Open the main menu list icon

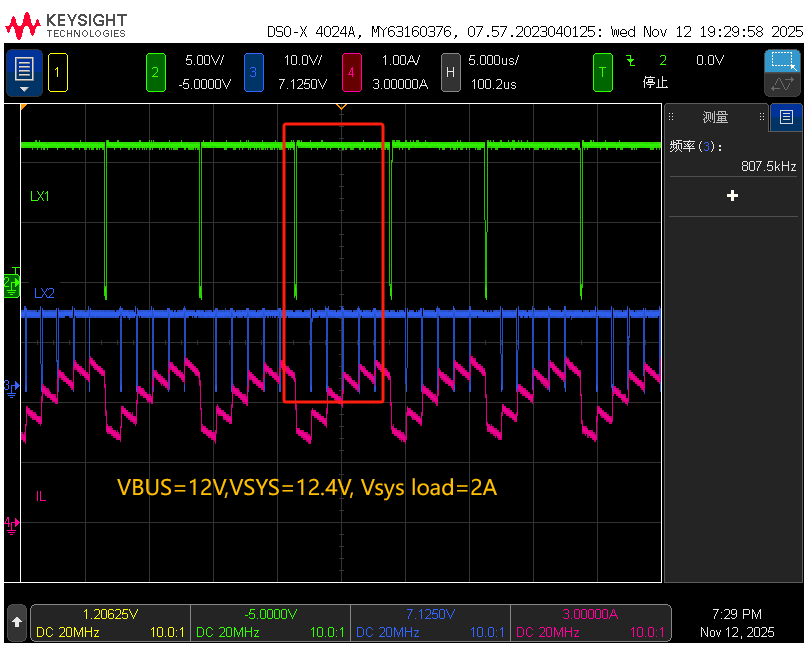coord(24,73)
